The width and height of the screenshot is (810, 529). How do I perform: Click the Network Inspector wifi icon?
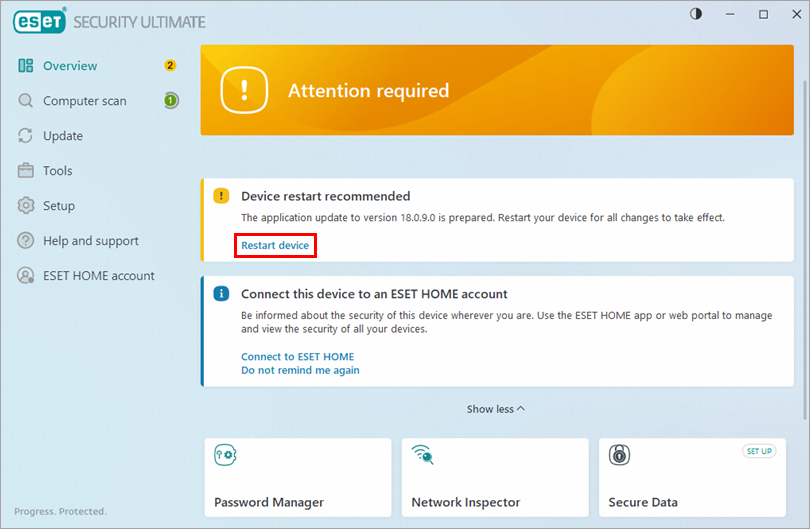click(423, 455)
